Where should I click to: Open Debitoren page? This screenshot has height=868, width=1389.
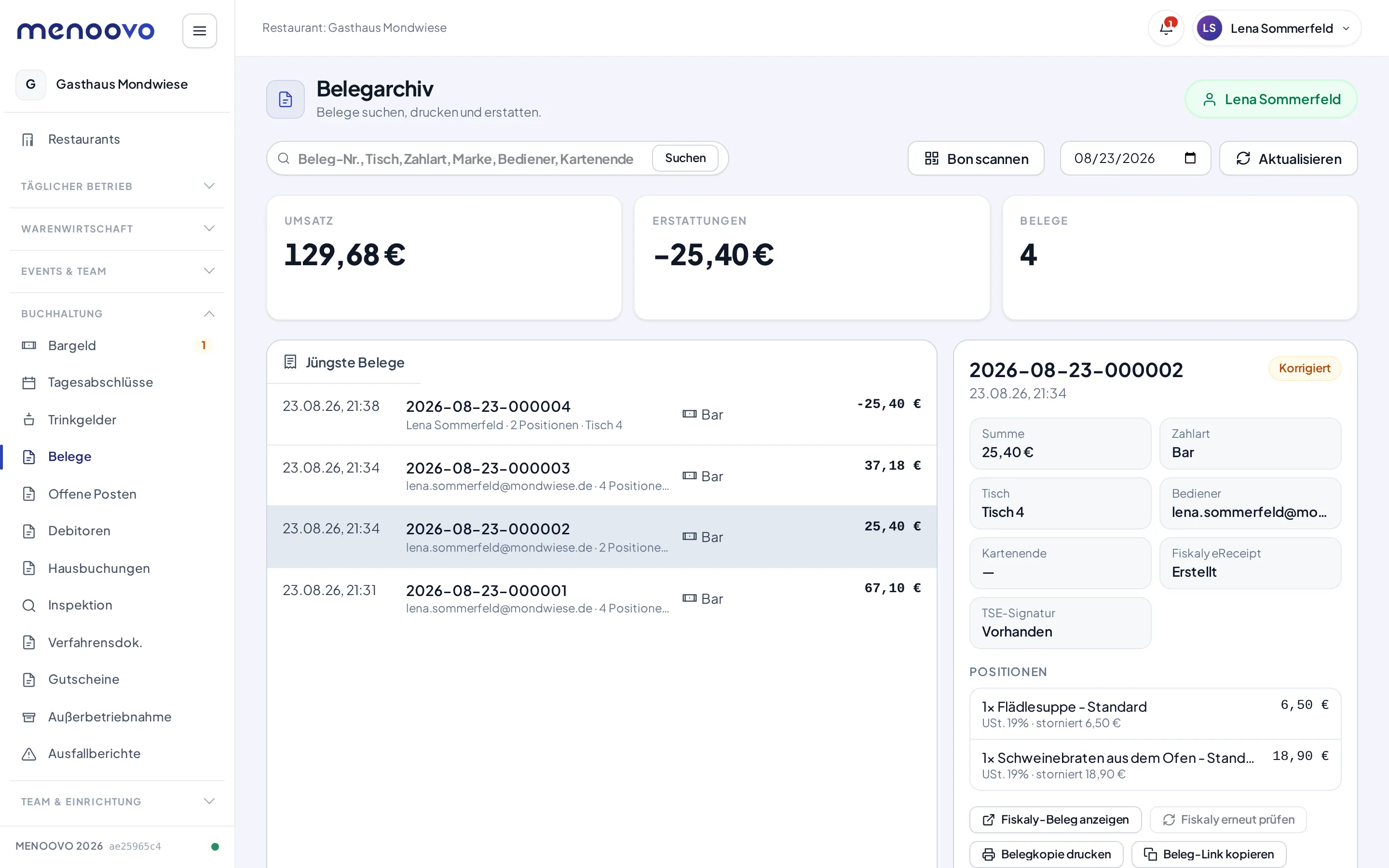point(117,530)
